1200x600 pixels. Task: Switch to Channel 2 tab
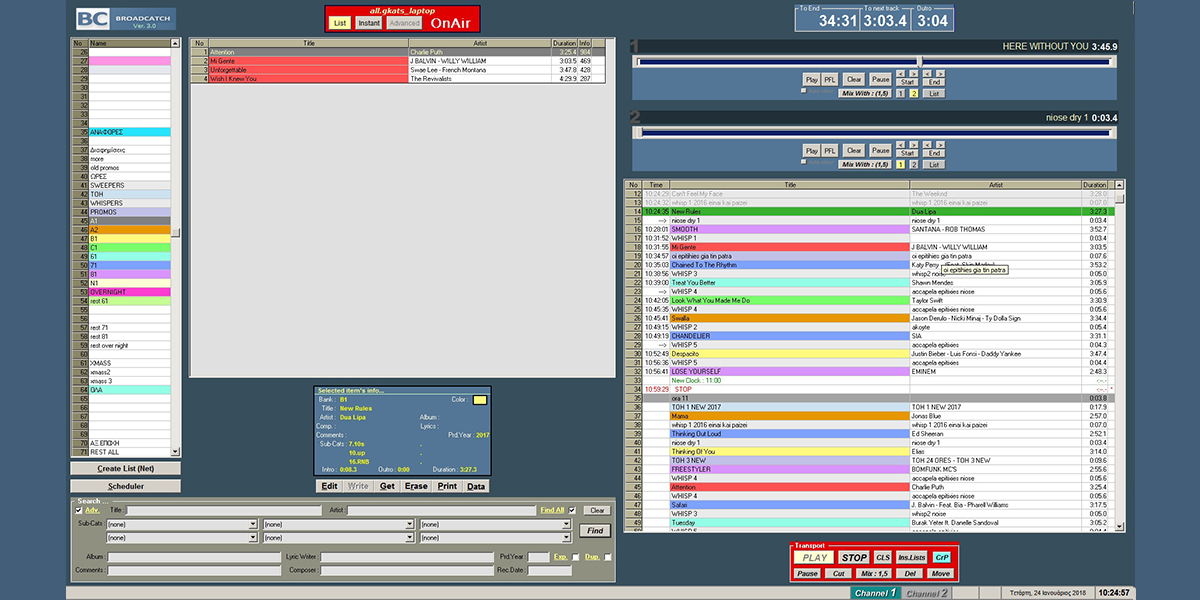[925, 592]
